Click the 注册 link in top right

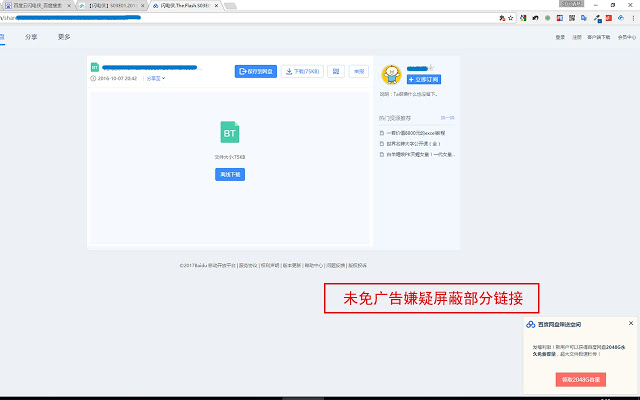click(577, 37)
